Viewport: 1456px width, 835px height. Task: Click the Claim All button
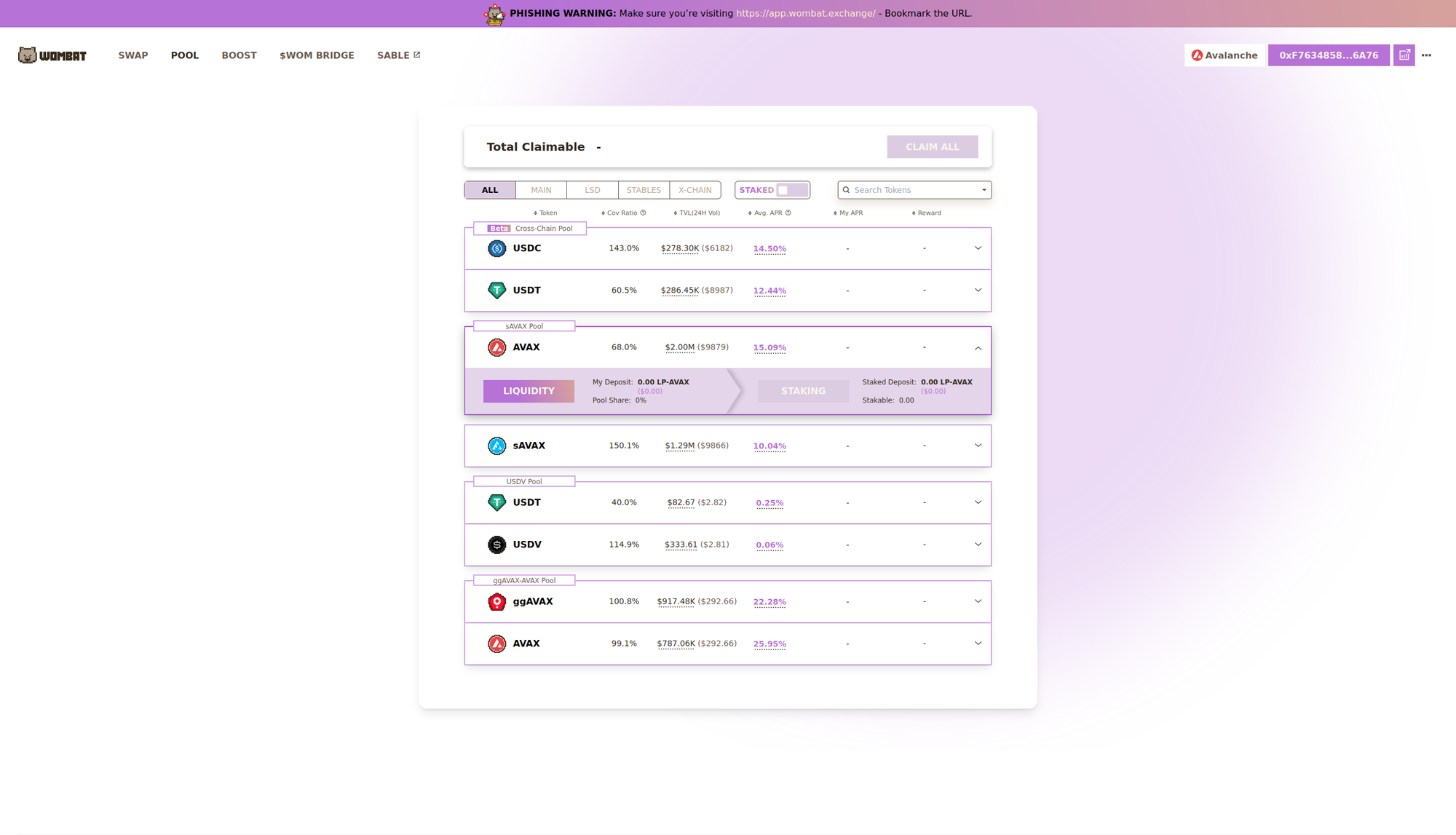coord(932,147)
